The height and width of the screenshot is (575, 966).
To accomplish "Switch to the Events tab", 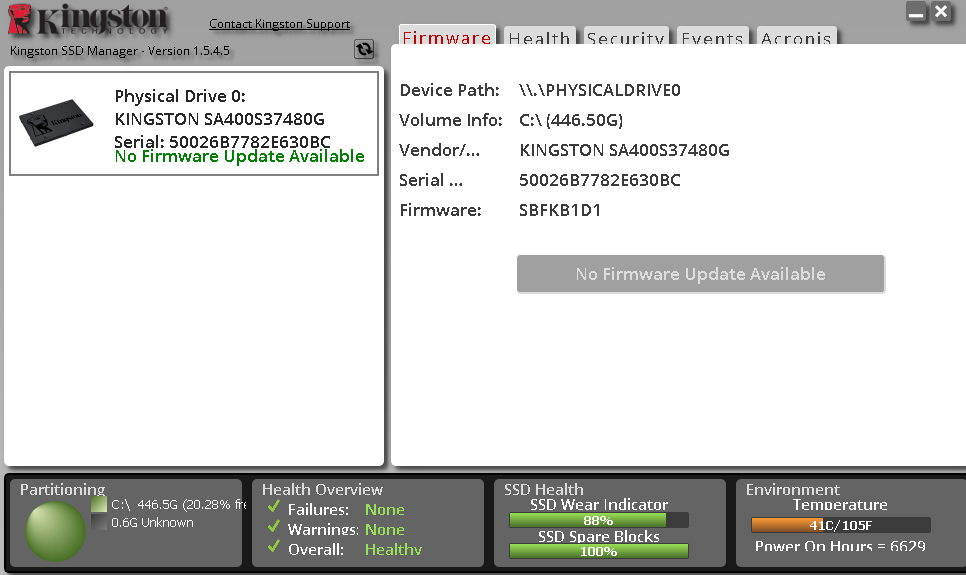I will (713, 36).
